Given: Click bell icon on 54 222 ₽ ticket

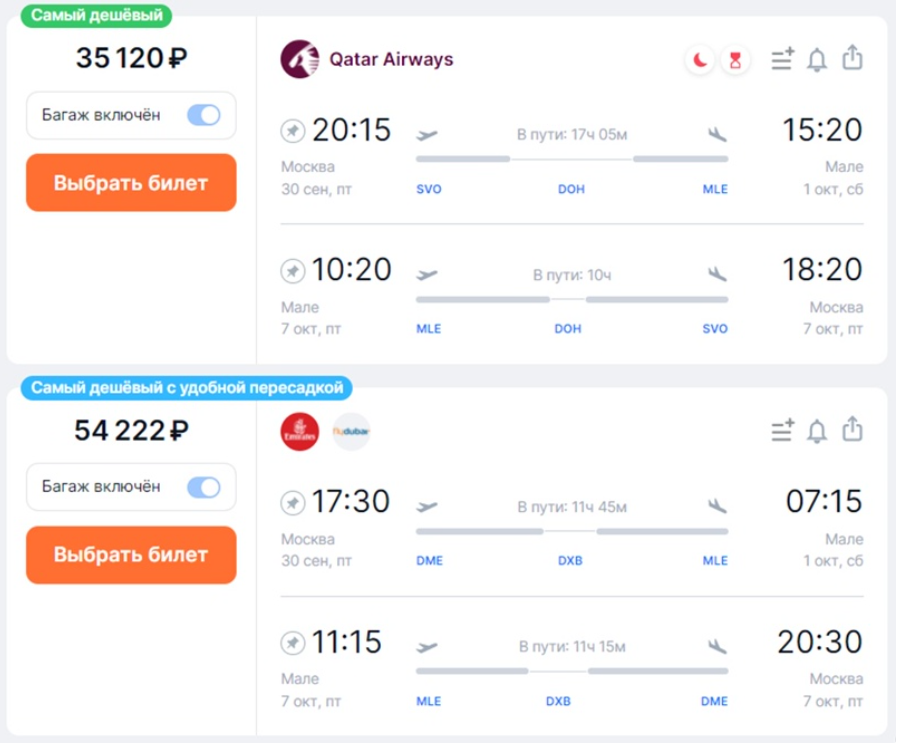Looking at the screenshot, I should click(817, 431).
